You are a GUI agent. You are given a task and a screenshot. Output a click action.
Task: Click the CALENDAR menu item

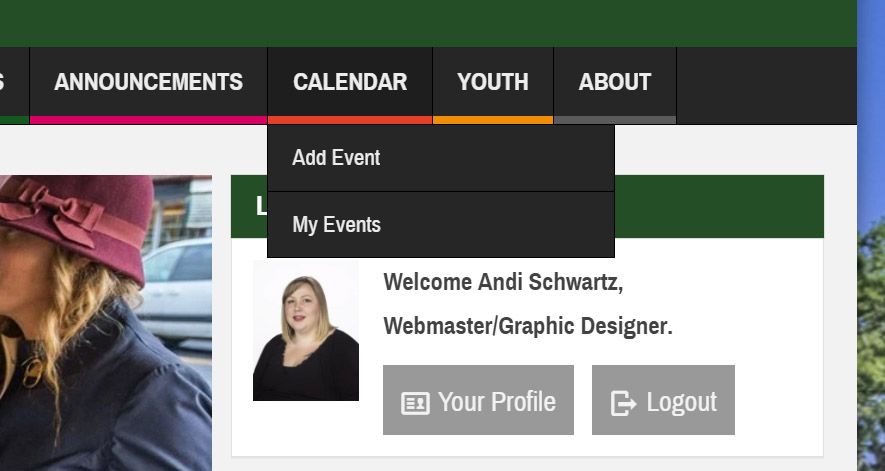pos(350,82)
